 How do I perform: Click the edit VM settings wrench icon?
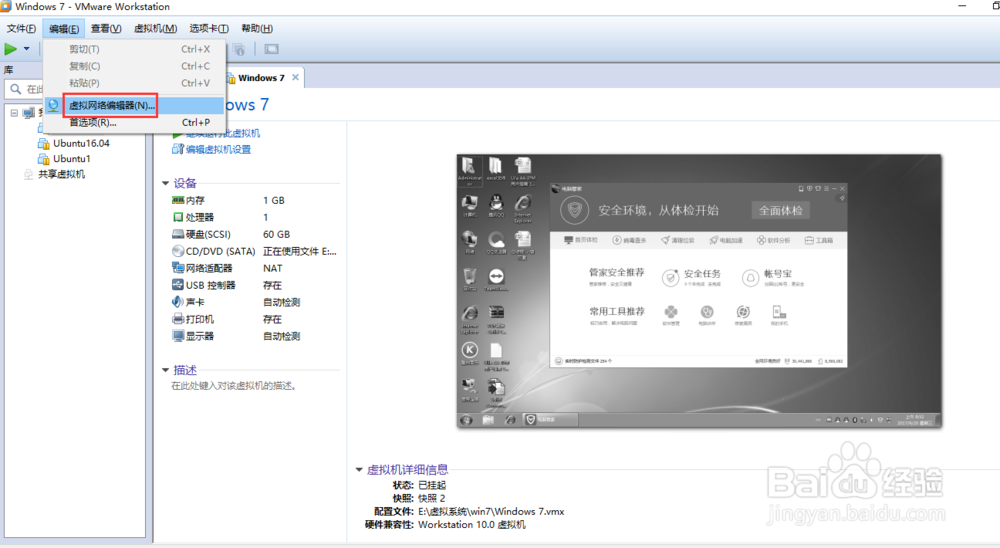178,149
